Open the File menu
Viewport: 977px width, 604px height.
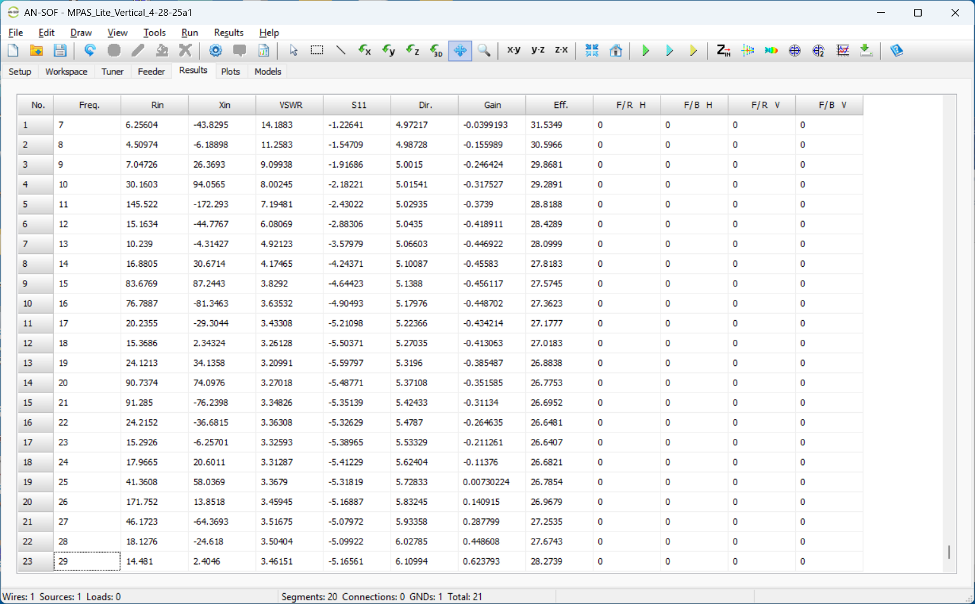point(16,32)
